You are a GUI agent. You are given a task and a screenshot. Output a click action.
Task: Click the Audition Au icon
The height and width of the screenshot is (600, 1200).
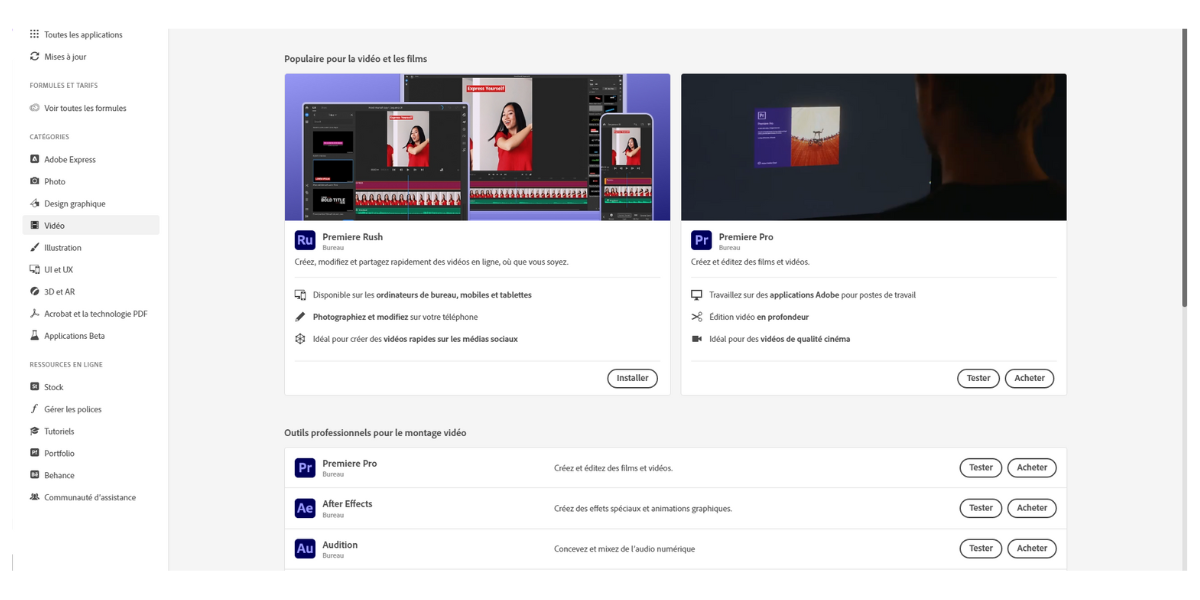305,548
